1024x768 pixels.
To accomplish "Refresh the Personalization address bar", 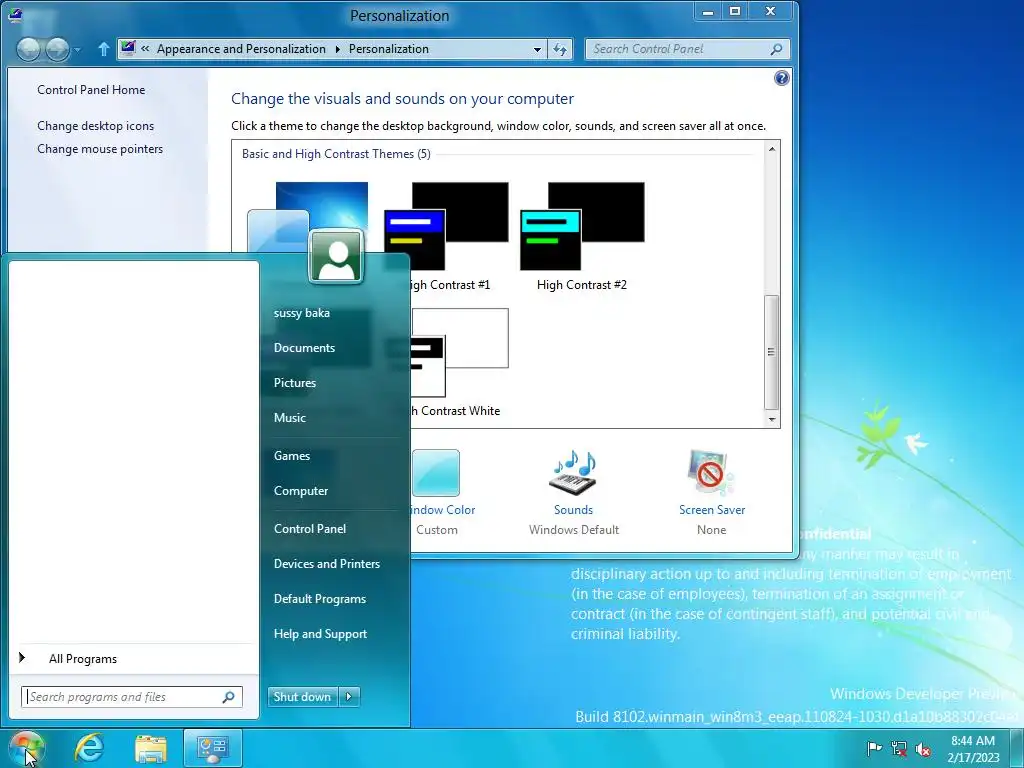I will point(560,49).
